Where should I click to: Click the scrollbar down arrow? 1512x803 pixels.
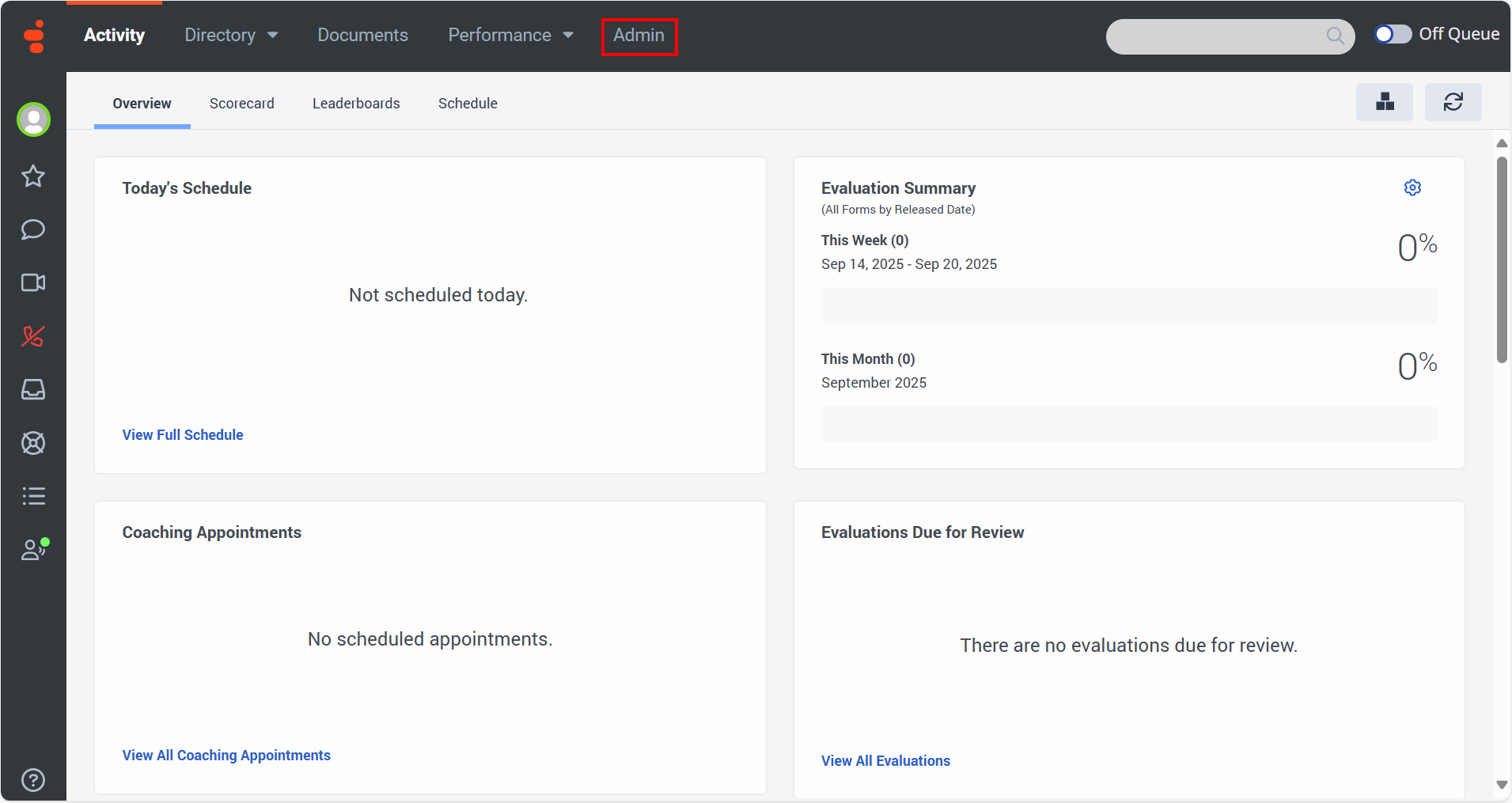1502,785
